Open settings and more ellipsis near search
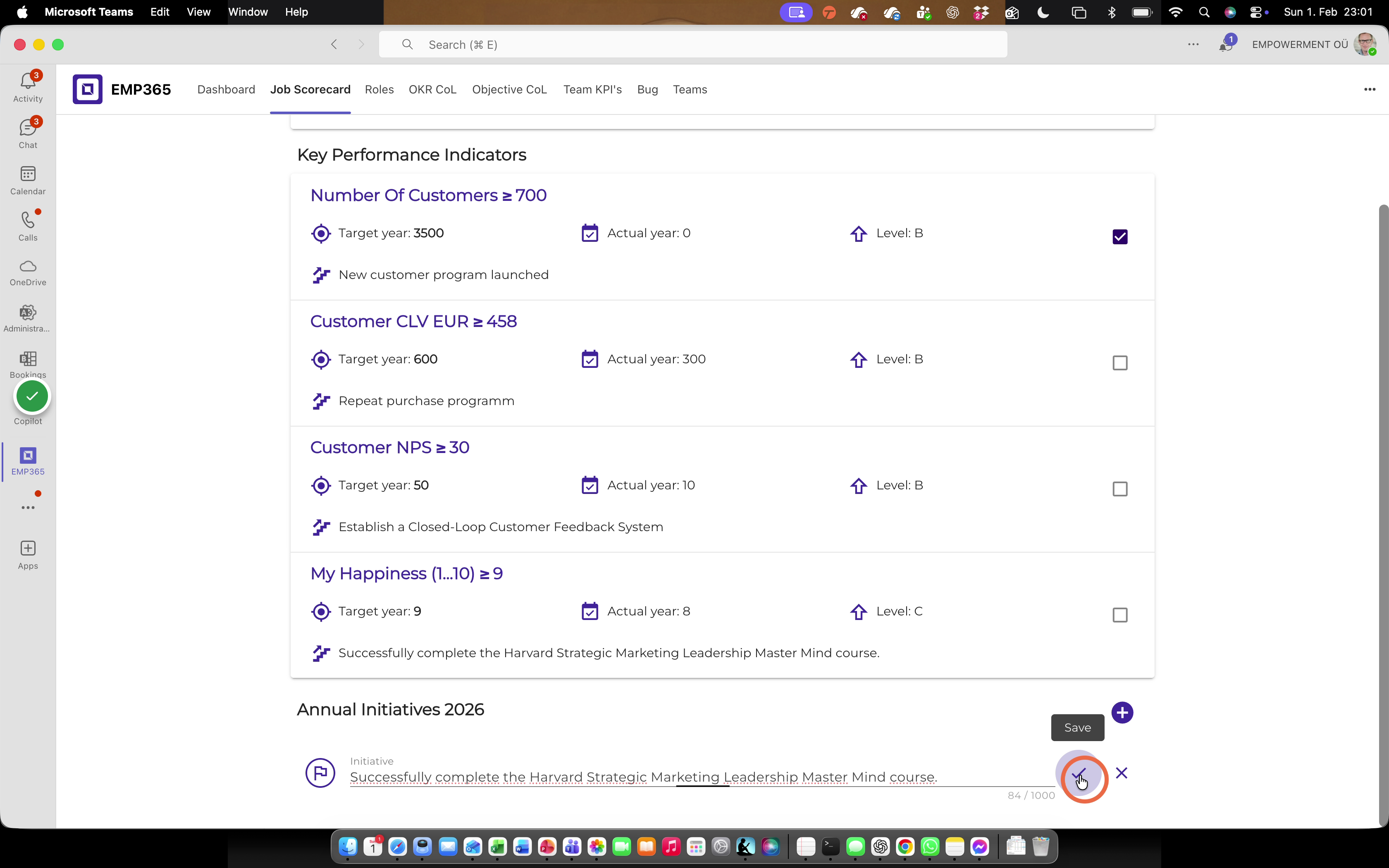The width and height of the screenshot is (1389, 868). click(x=1193, y=44)
